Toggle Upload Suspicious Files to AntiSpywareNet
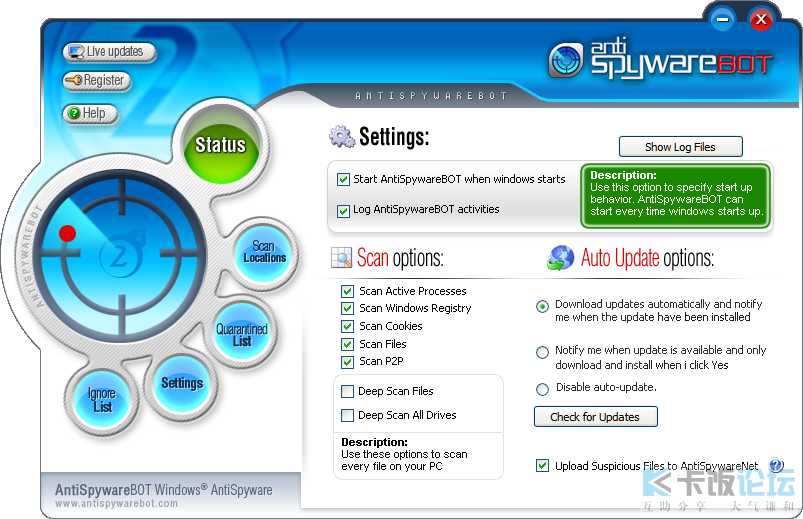This screenshot has width=803, height=519. pos(542,466)
